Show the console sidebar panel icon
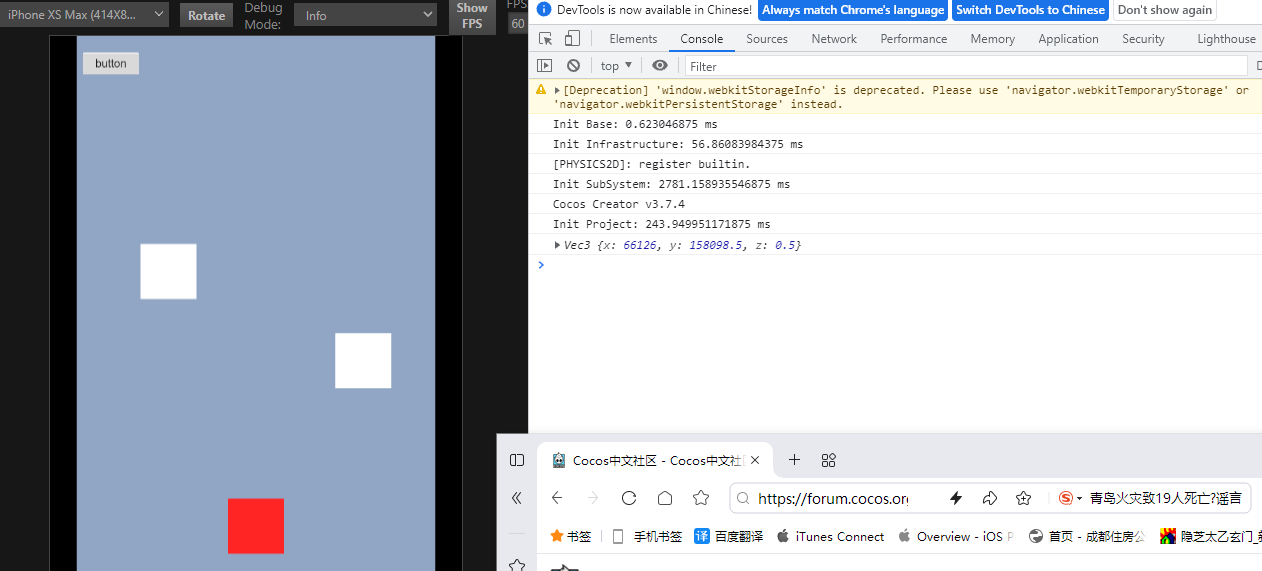 pos(544,65)
